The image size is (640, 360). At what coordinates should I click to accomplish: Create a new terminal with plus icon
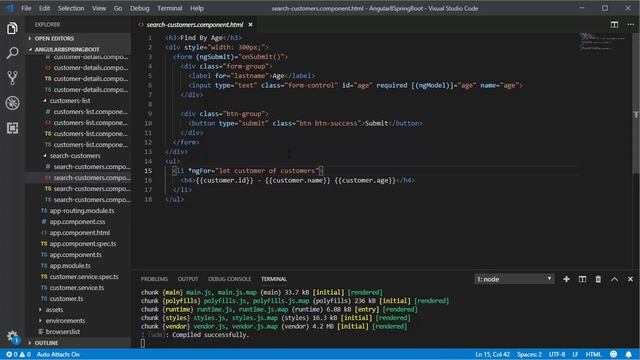click(x=566, y=279)
